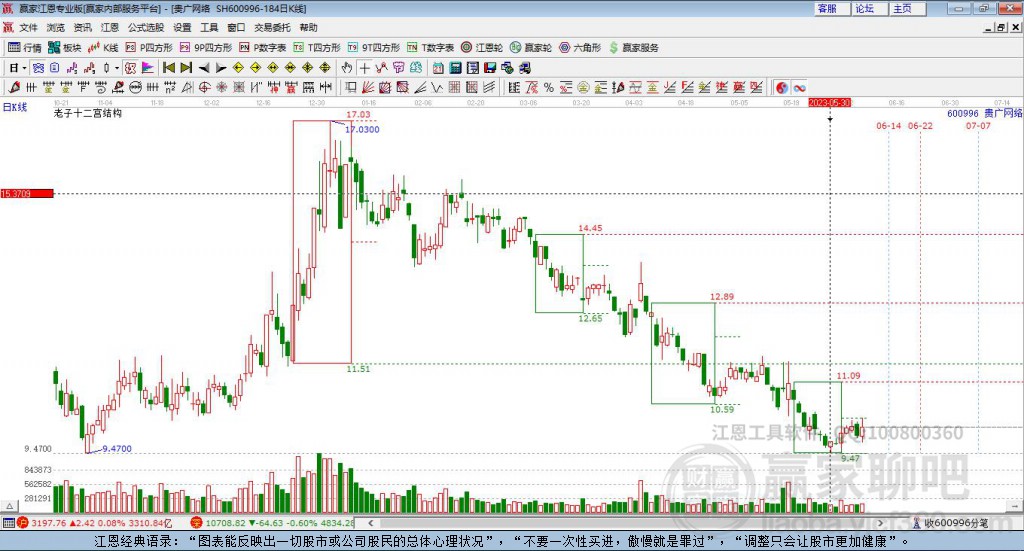Click the 客服 button
The image size is (1024, 551).
pyautogui.click(x=833, y=8)
